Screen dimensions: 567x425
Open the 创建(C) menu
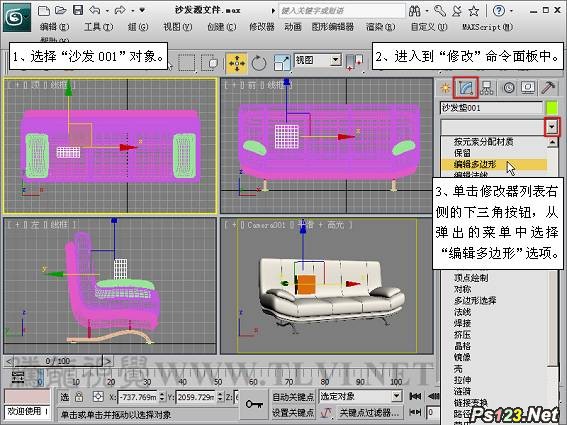[221, 27]
